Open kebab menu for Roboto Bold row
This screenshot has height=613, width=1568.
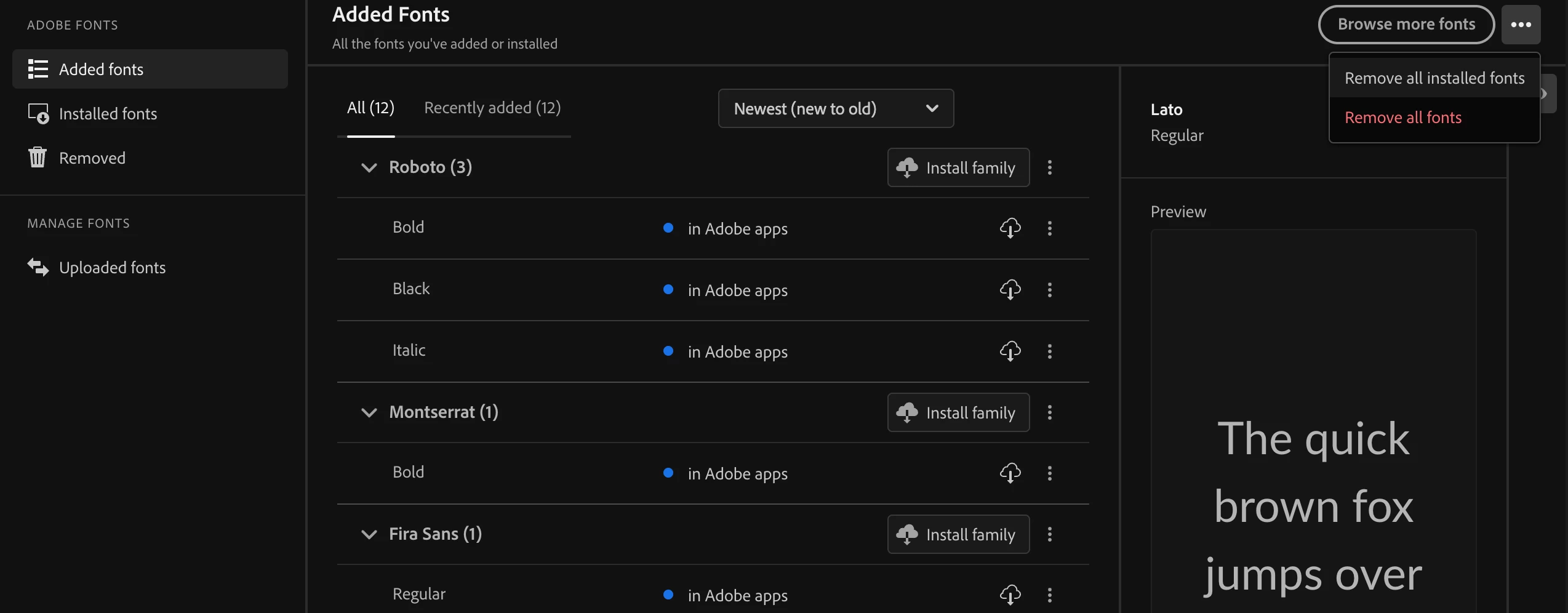[1049, 228]
